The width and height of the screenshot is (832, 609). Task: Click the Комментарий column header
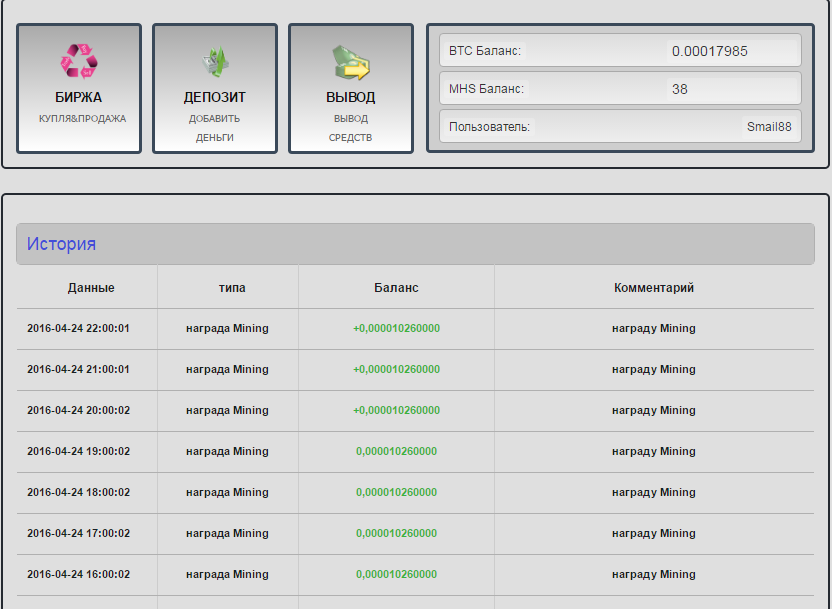point(653,288)
